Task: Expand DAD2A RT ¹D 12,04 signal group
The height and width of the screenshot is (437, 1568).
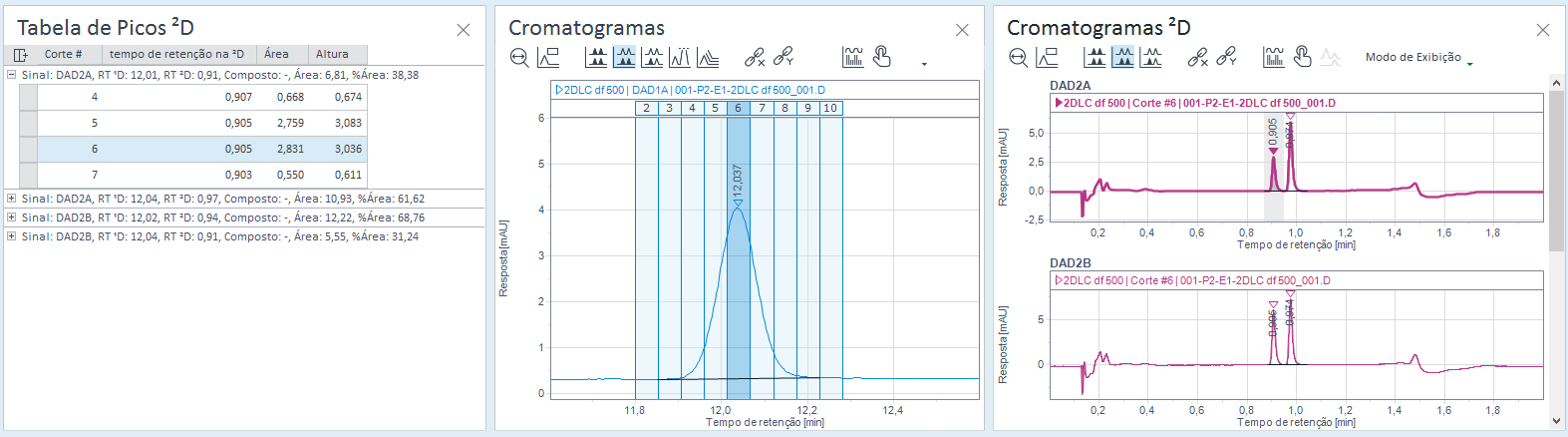Action: pyautogui.click(x=11, y=199)
